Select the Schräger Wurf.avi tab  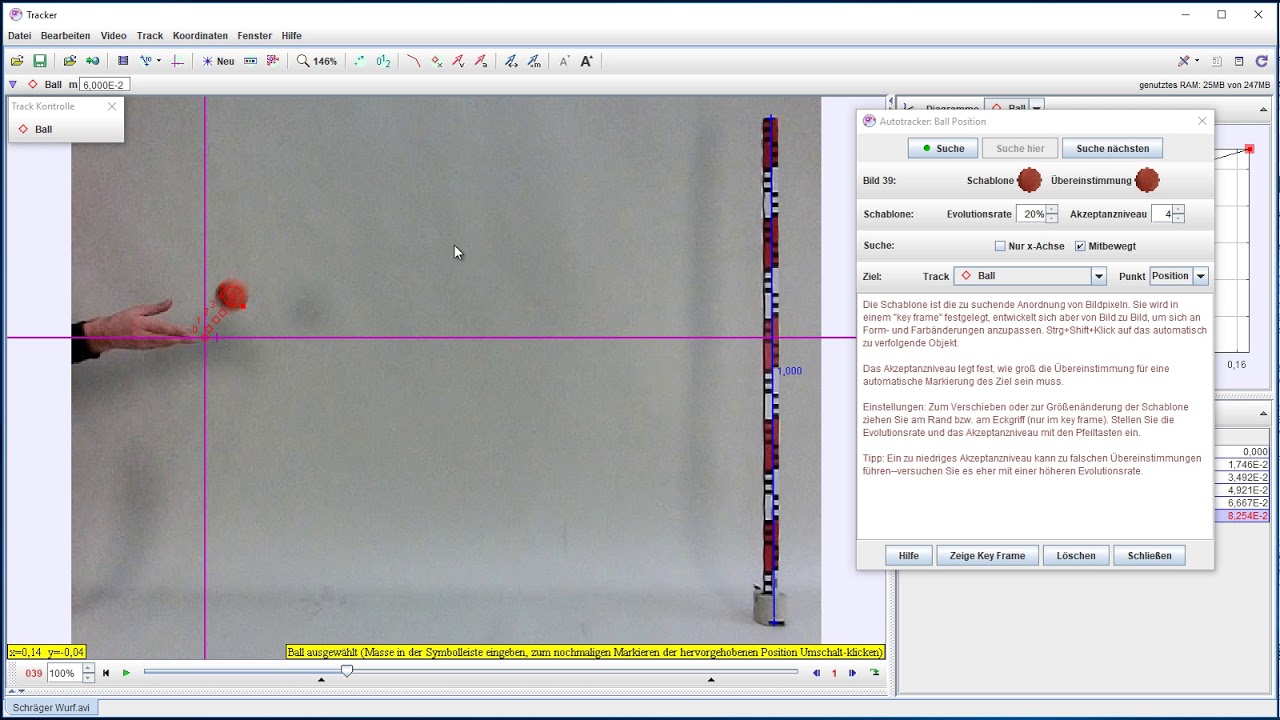[51, 708]
